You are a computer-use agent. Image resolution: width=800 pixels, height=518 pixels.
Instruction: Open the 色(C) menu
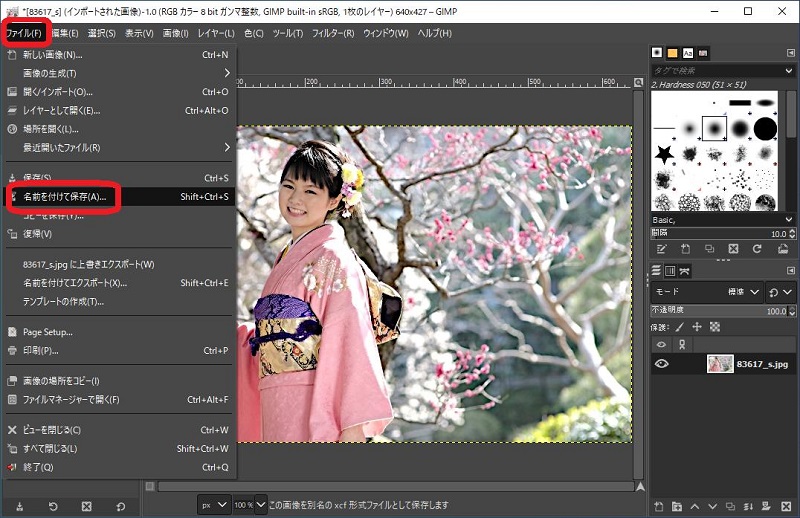pyautogui.click(x=254, y=33)
